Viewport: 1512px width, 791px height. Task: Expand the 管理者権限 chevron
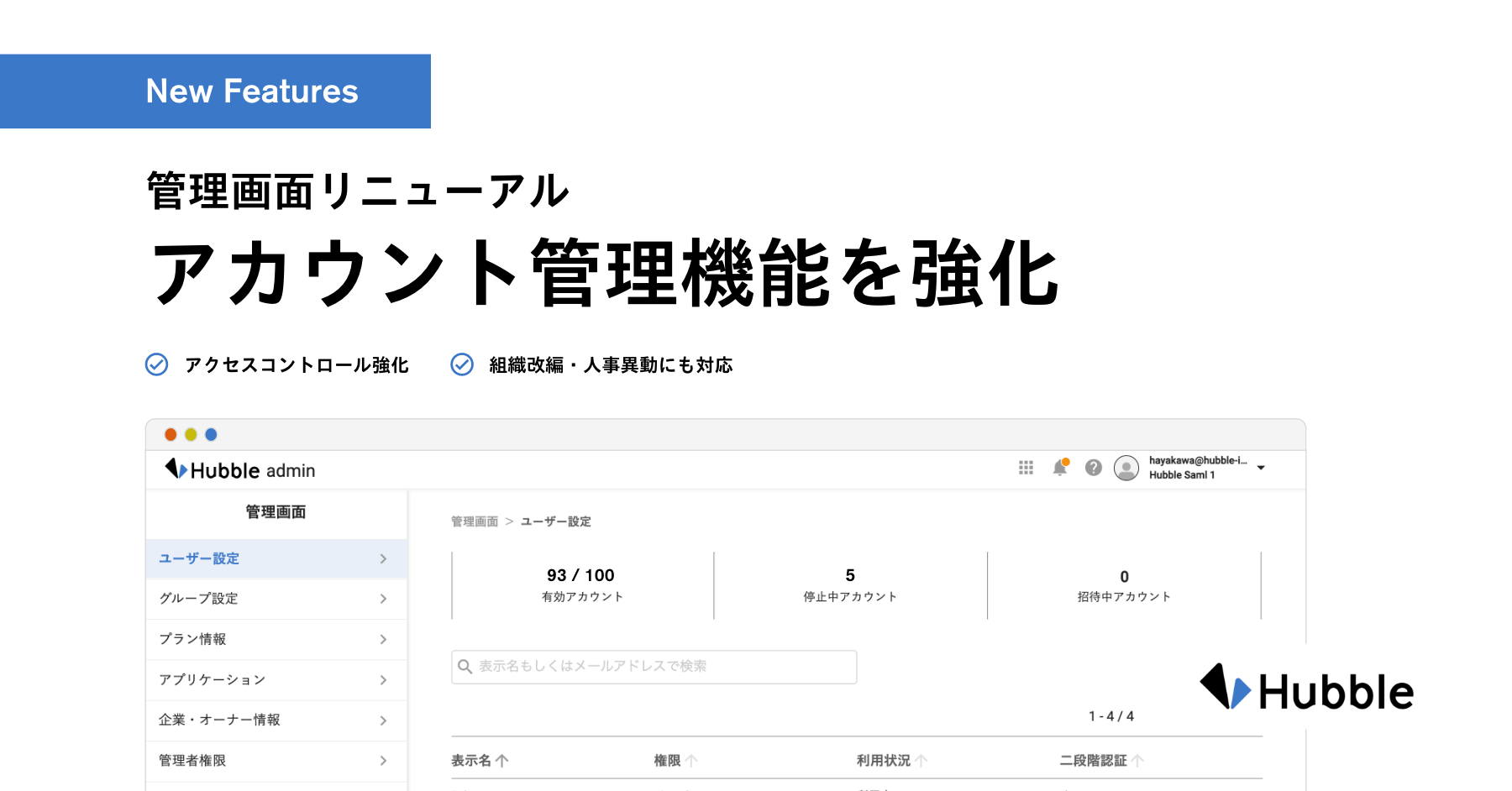(x=385, y=760)
